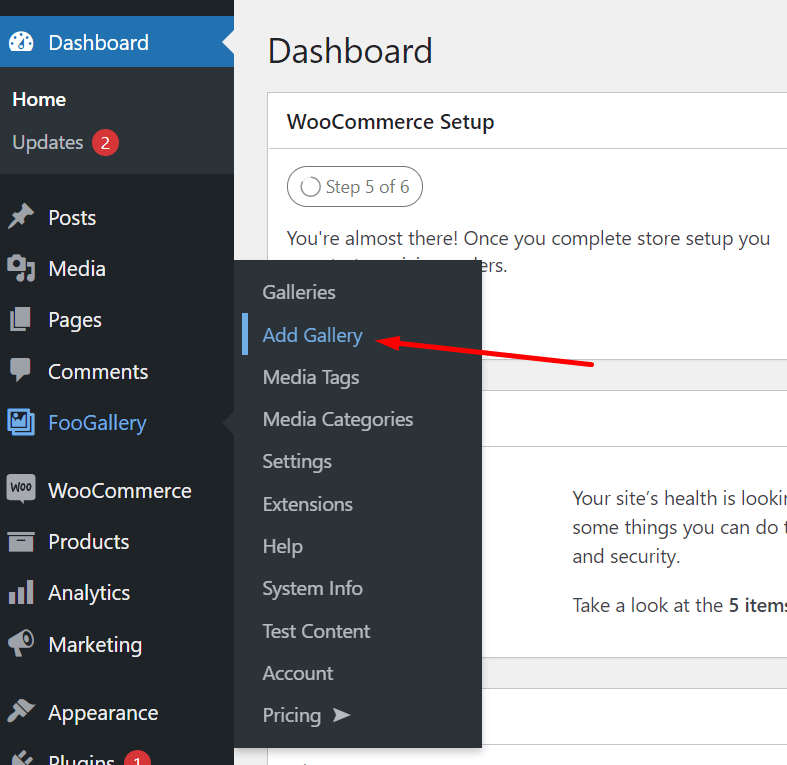
Task: Select Media Tags in the flyout
Action: click(311, 377)
